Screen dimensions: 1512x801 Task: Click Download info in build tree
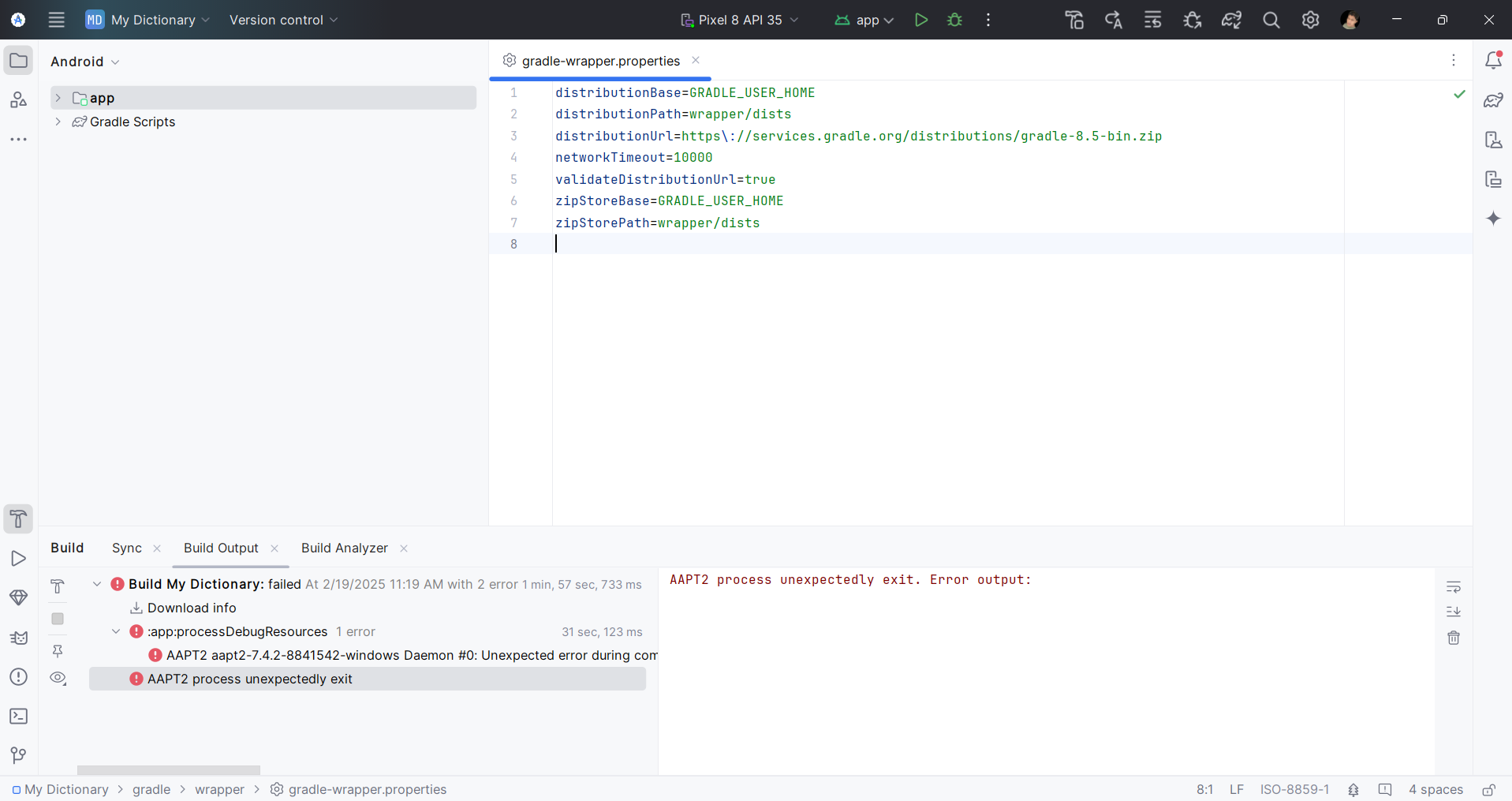192,608
